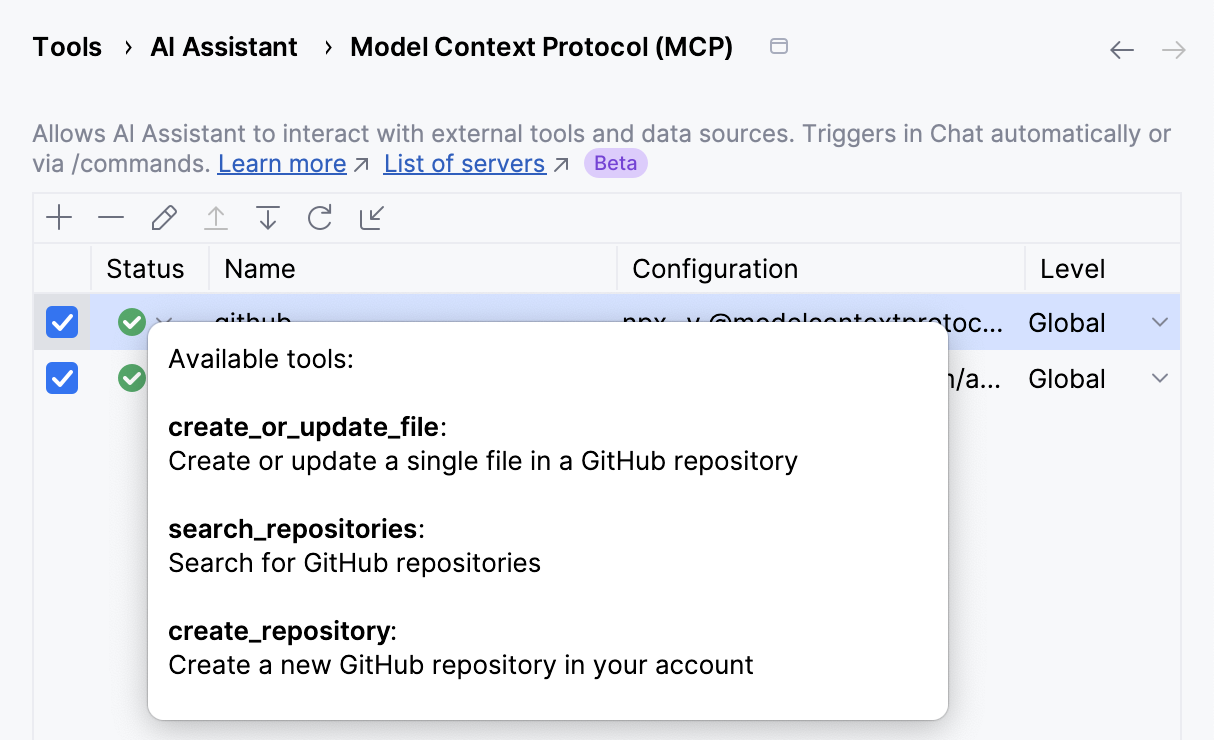Screen dimensions: 1214x740
Task: Open the Learn more link
Action: pos(281,163)
